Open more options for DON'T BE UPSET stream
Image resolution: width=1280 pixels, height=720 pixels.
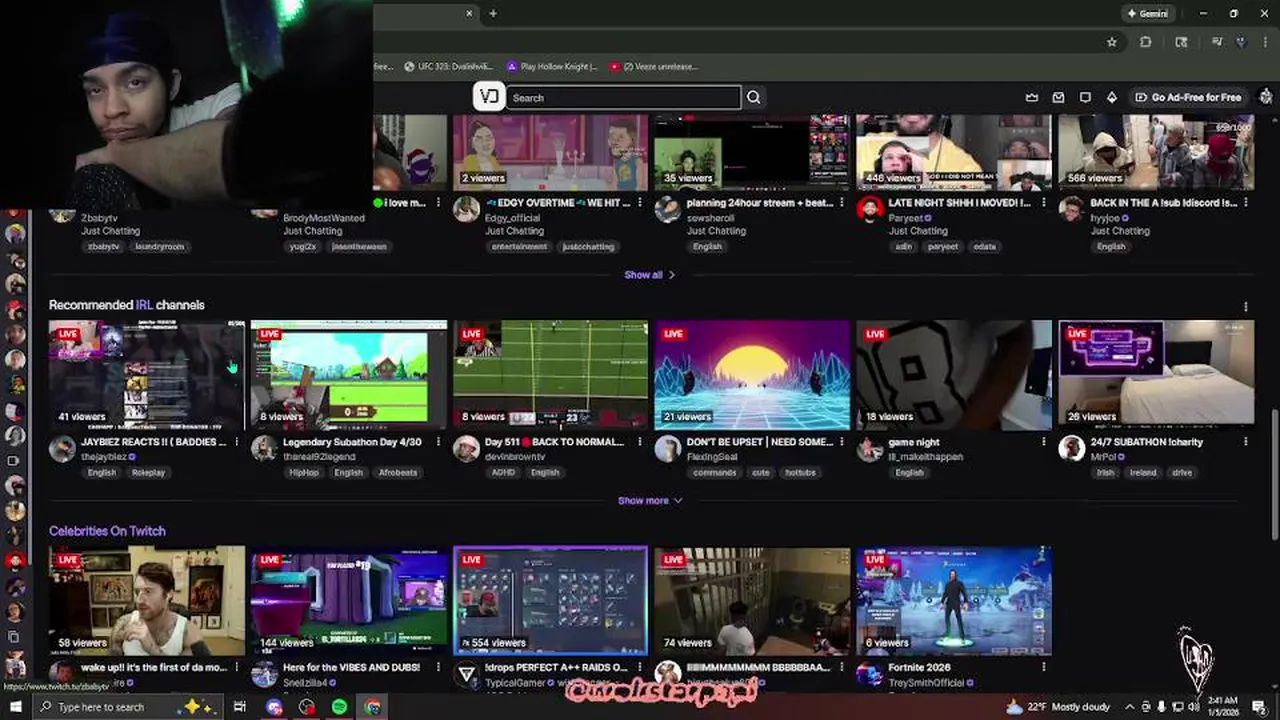(843, 442)
